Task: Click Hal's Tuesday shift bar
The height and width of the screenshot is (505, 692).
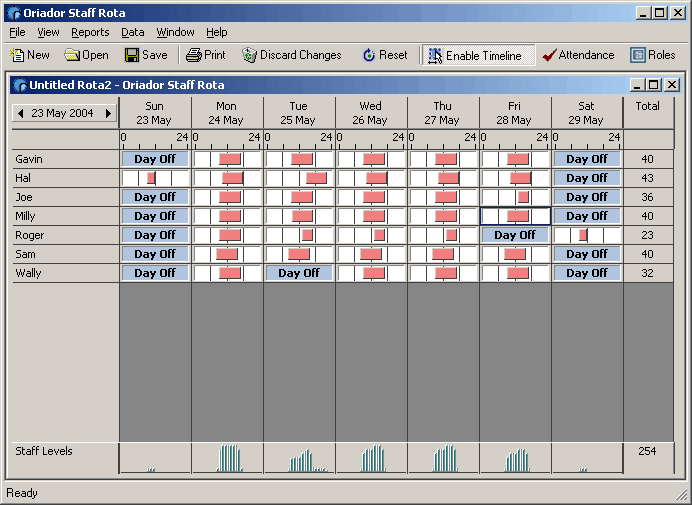Action: (x=316, y=178)
